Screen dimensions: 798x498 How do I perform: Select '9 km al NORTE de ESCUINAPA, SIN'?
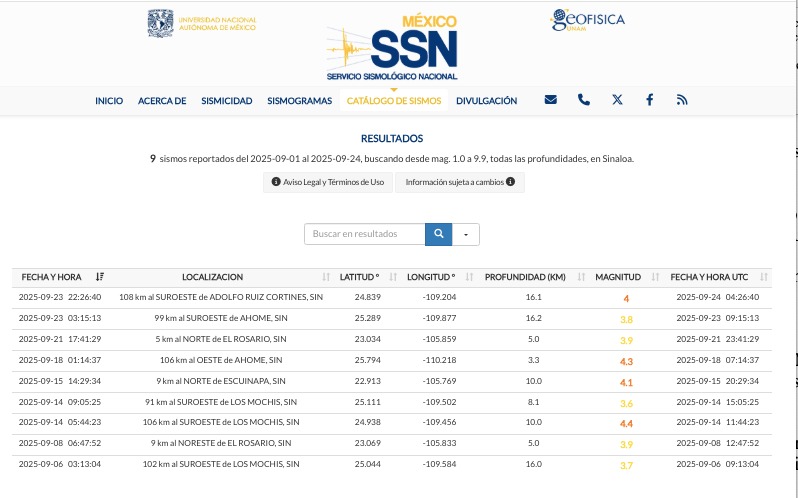click(x=221, y=381)
